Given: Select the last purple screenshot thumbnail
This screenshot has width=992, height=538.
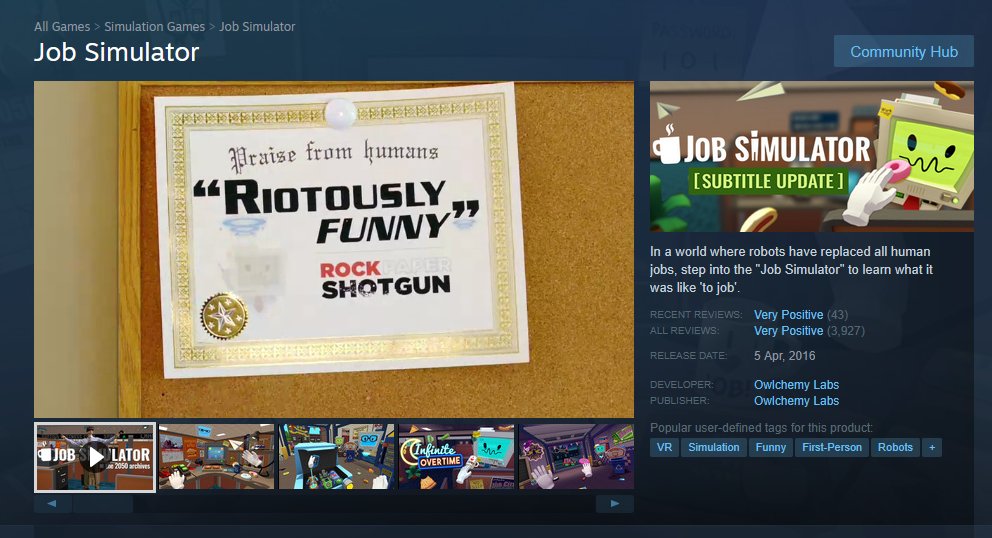Looking at the screenshot, I should point(576,457).
